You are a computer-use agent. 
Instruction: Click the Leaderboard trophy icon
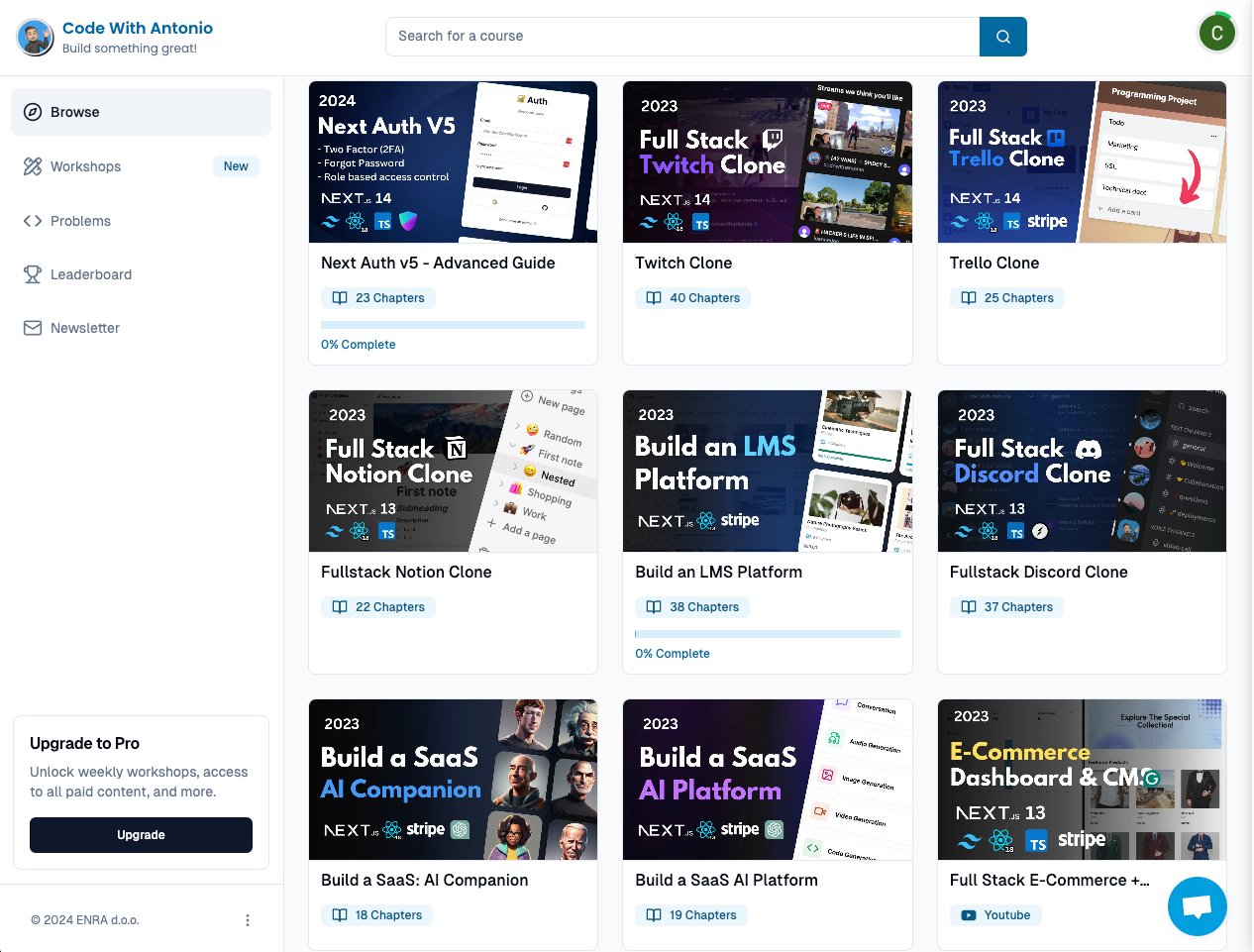pyautogui.click(x=33, y=274)
